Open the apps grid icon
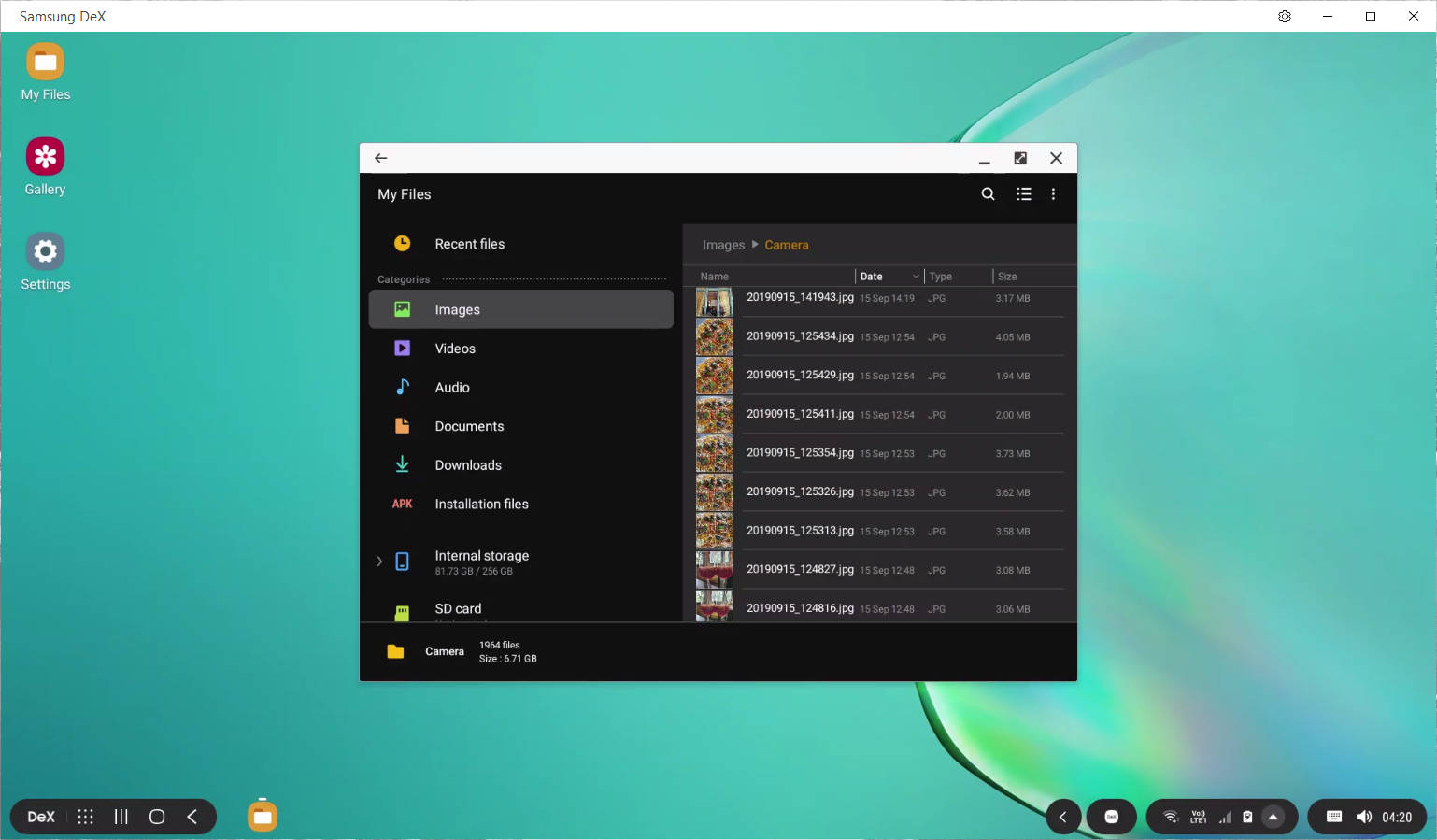Image resolution: width=1437 pixels, height=840 pixels. pos(85,817)
